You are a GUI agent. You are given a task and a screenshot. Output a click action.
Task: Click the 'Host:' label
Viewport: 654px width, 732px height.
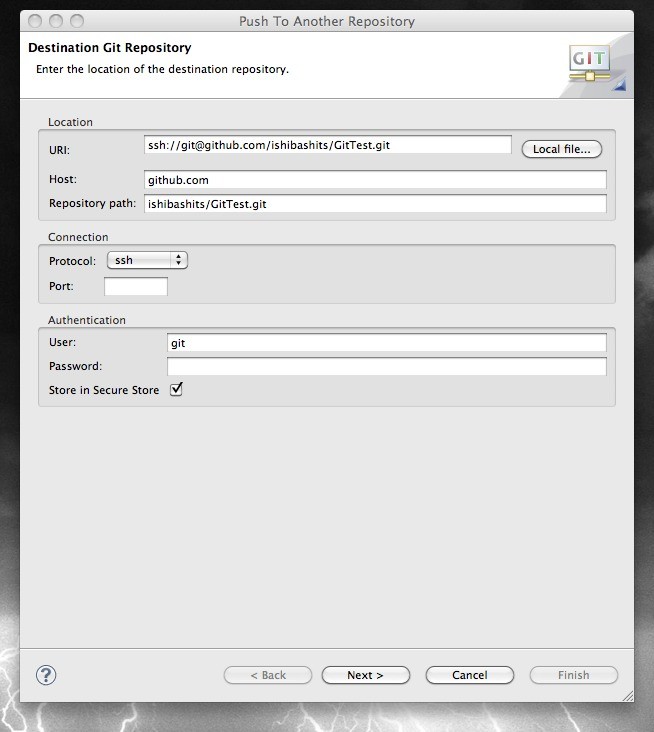tap(63, 179)
